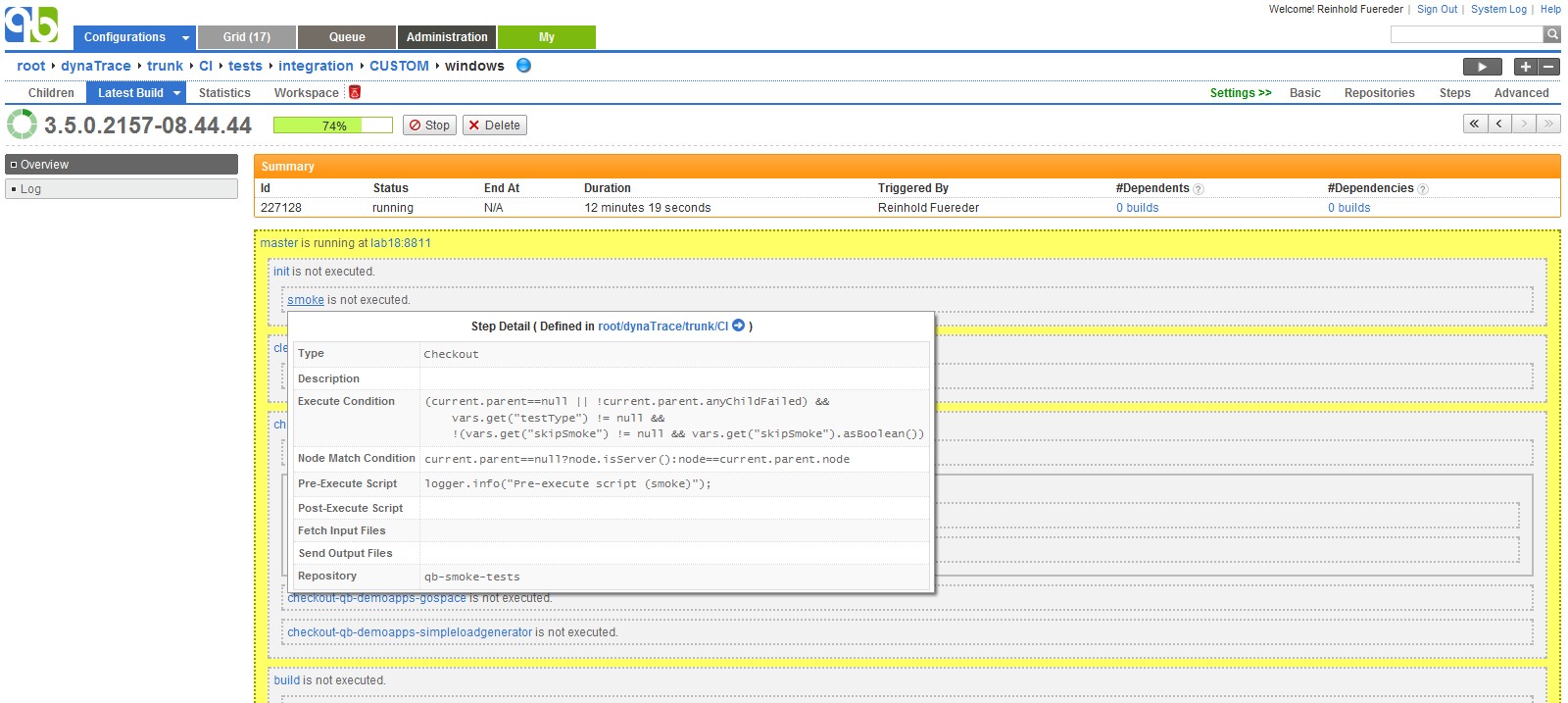This screenshot has height=703, width=1568.
Task: Go to the first build with double-left arrow
Action: coord(1474,124)
